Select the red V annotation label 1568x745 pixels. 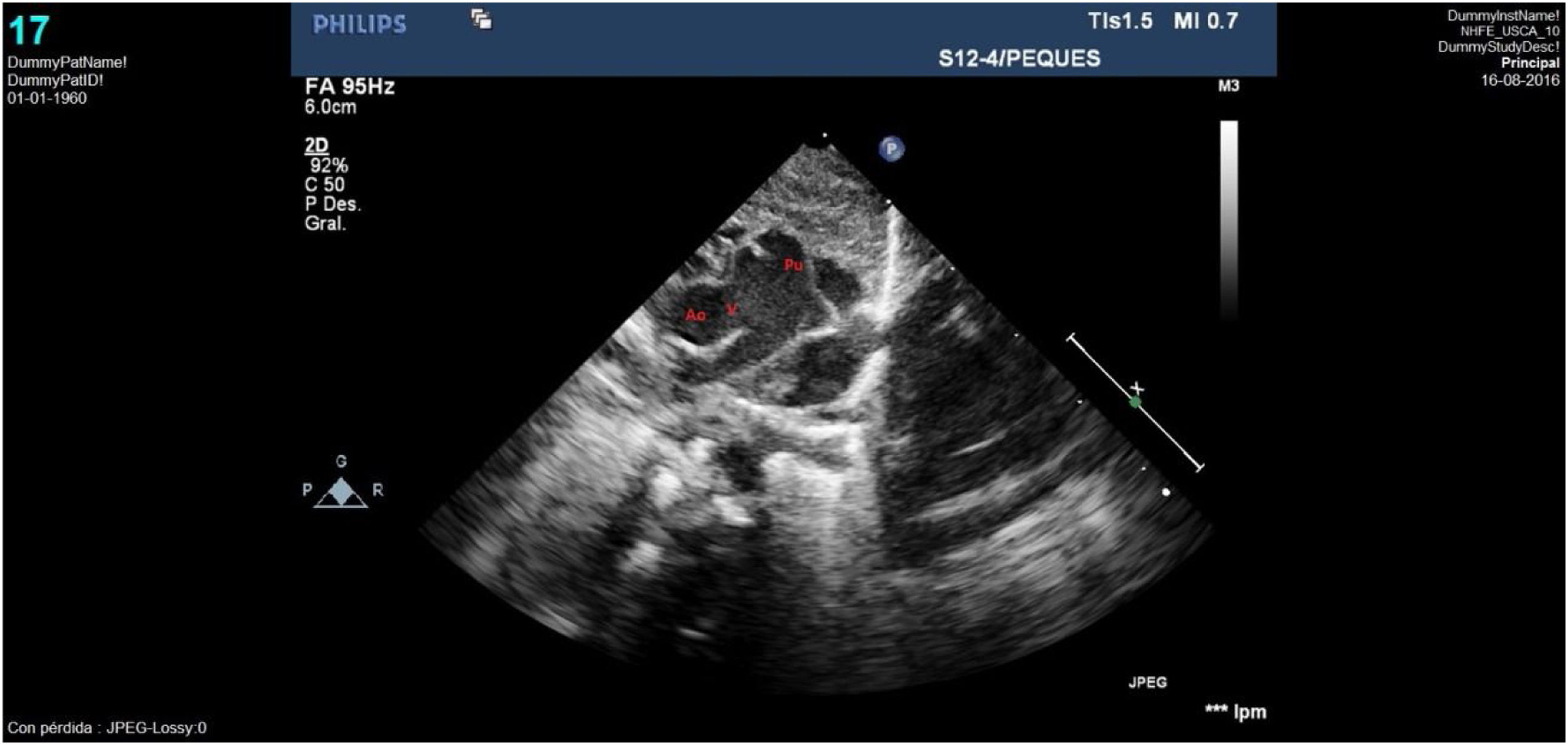tap(731, 309)
